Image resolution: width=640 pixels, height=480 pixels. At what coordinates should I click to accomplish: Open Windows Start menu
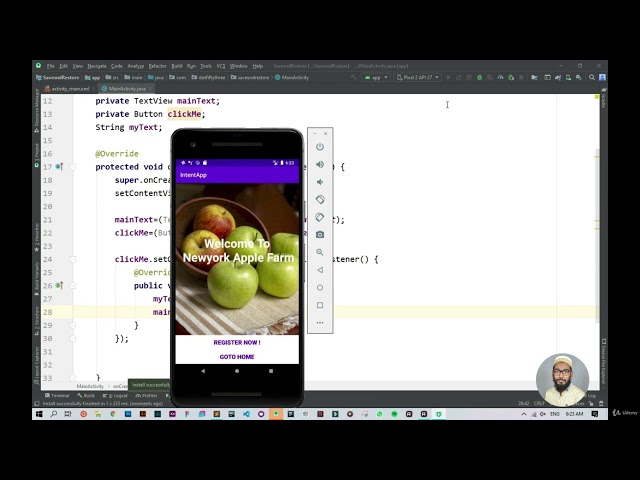pos(39,414)
